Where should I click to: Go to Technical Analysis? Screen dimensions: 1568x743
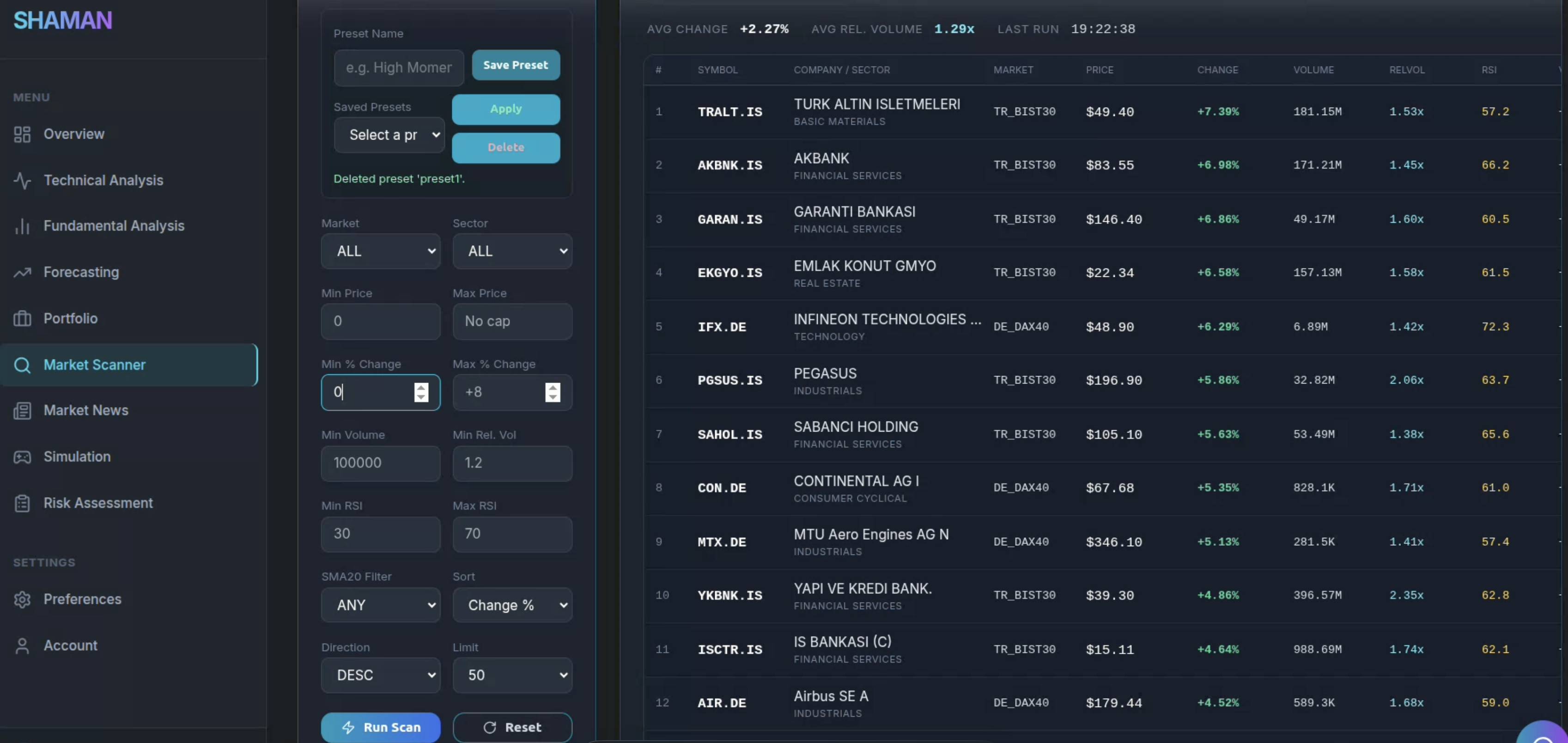coord(103,180)
